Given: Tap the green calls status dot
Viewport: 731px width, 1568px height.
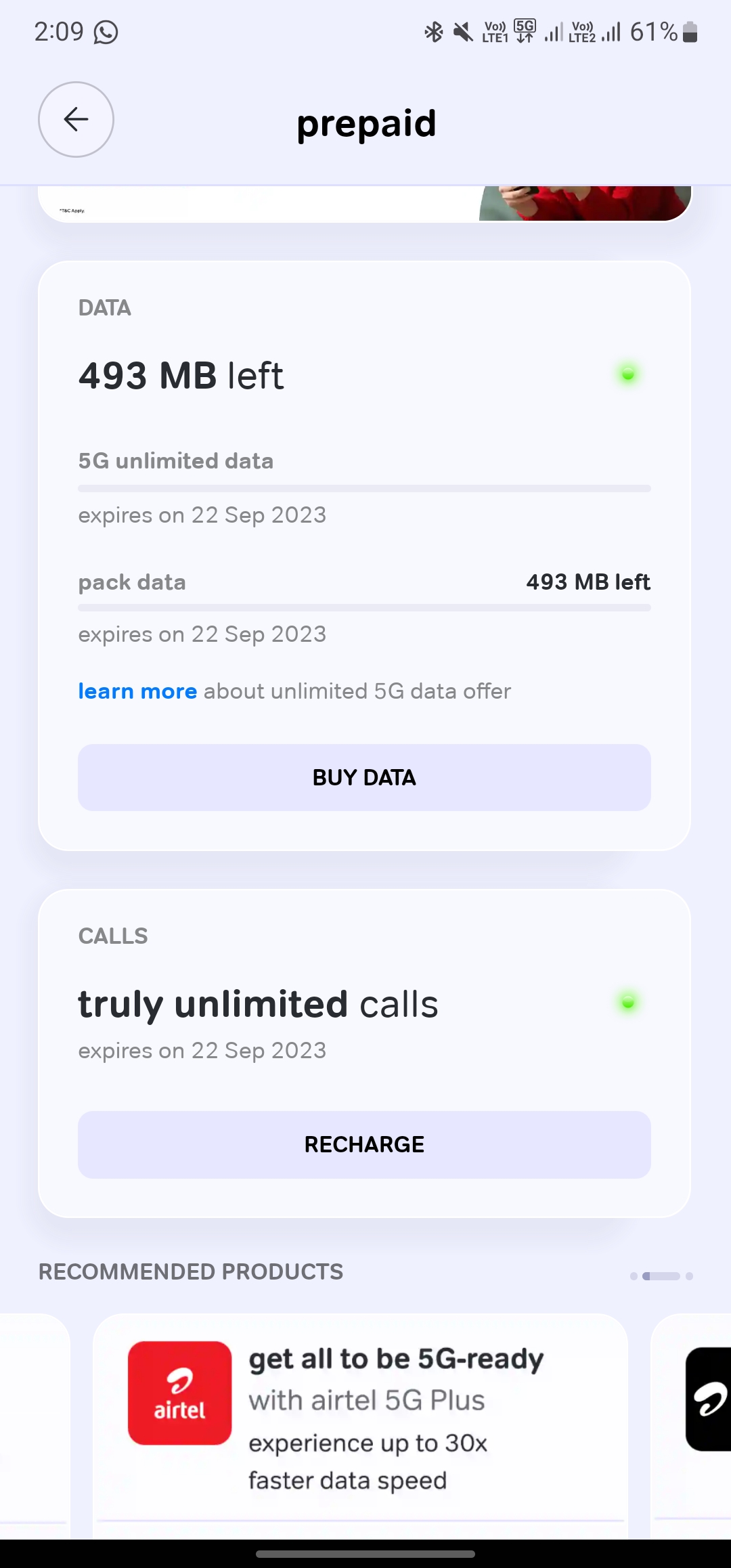Looking at the screenshot, I should point(627,1003).
